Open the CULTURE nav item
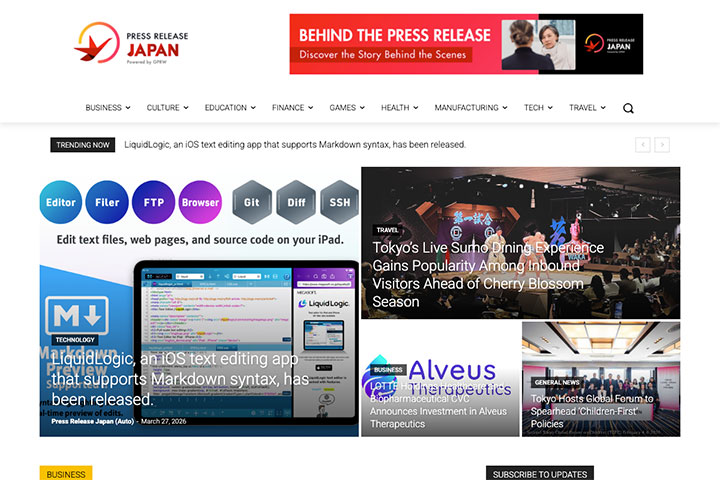The height and width of the screenshot is (480, 720). (x=163, y=107)
